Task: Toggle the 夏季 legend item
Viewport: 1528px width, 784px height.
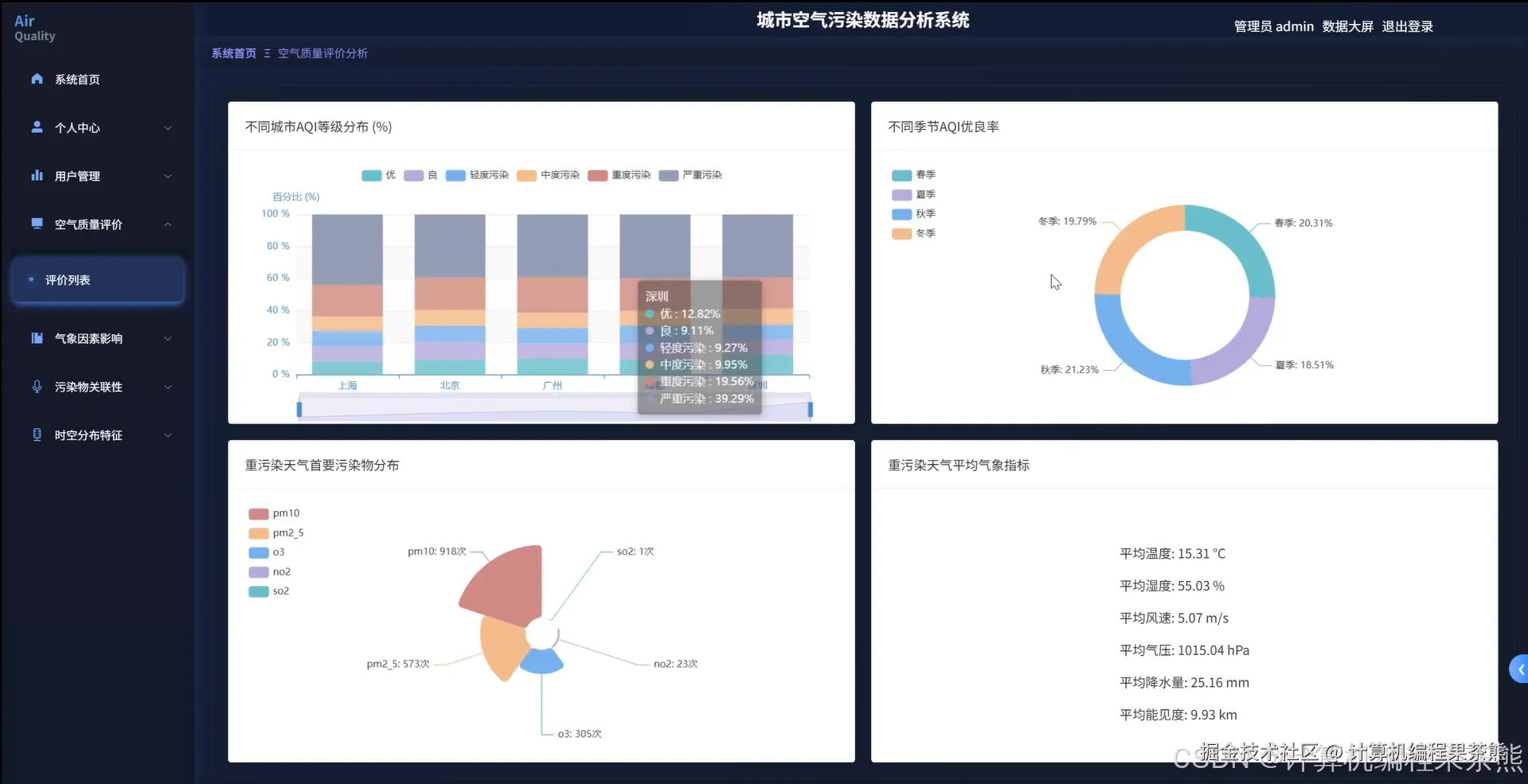Action: pos(913,194)
